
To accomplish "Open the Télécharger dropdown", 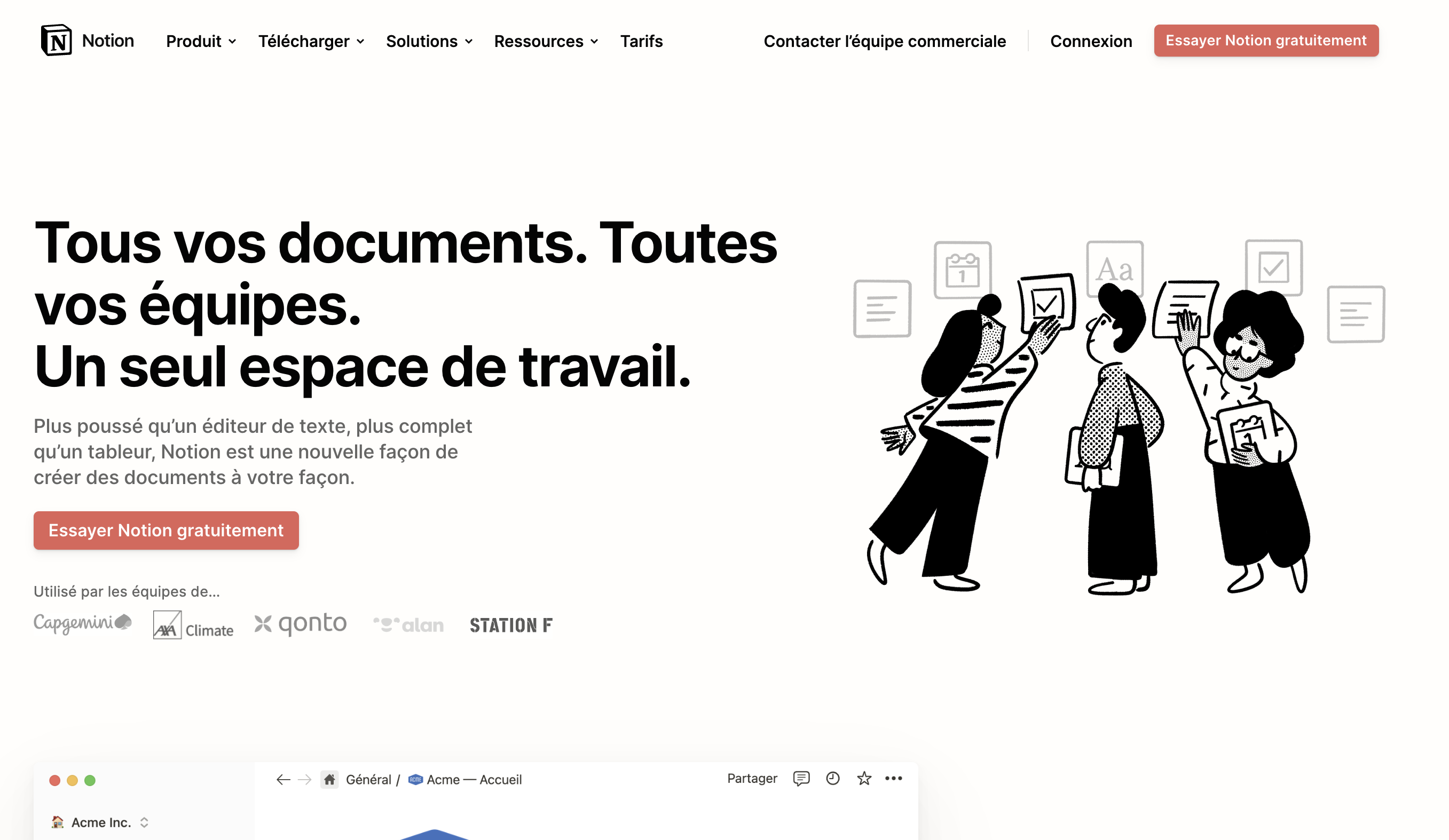I will pyautogui.click(x=311, y=41).
